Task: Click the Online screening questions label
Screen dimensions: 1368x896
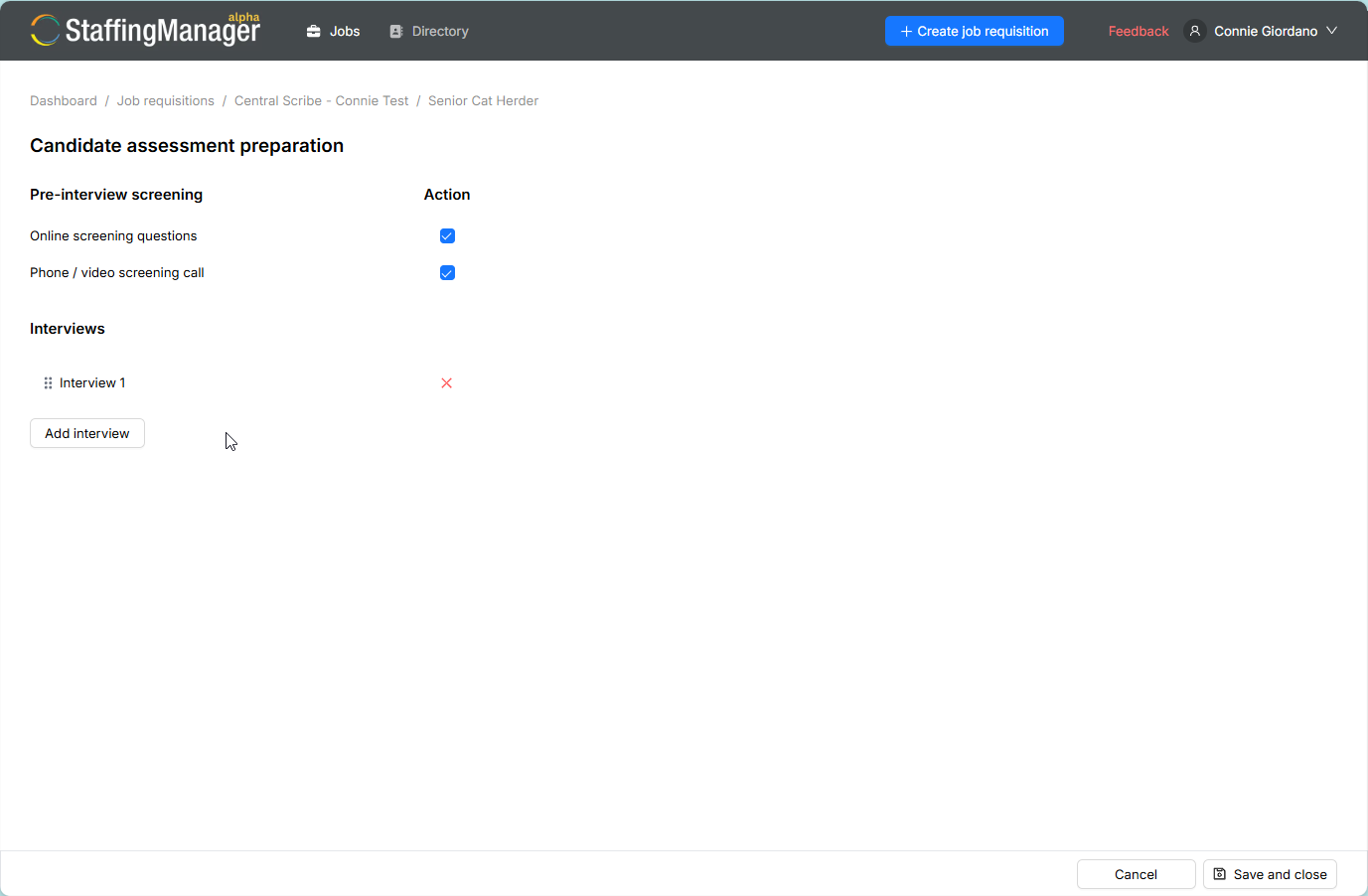Action: click(113, 235)
